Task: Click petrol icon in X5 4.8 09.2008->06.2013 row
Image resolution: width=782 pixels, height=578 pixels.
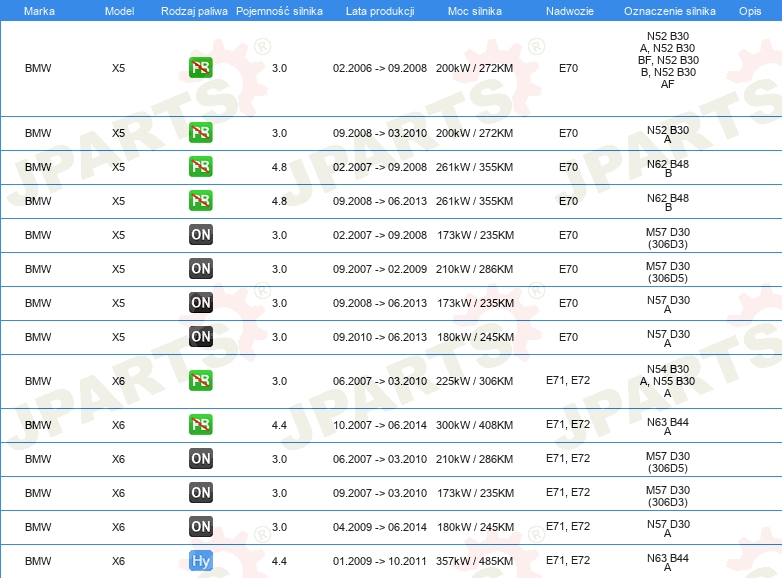Action: coord(200,200)
